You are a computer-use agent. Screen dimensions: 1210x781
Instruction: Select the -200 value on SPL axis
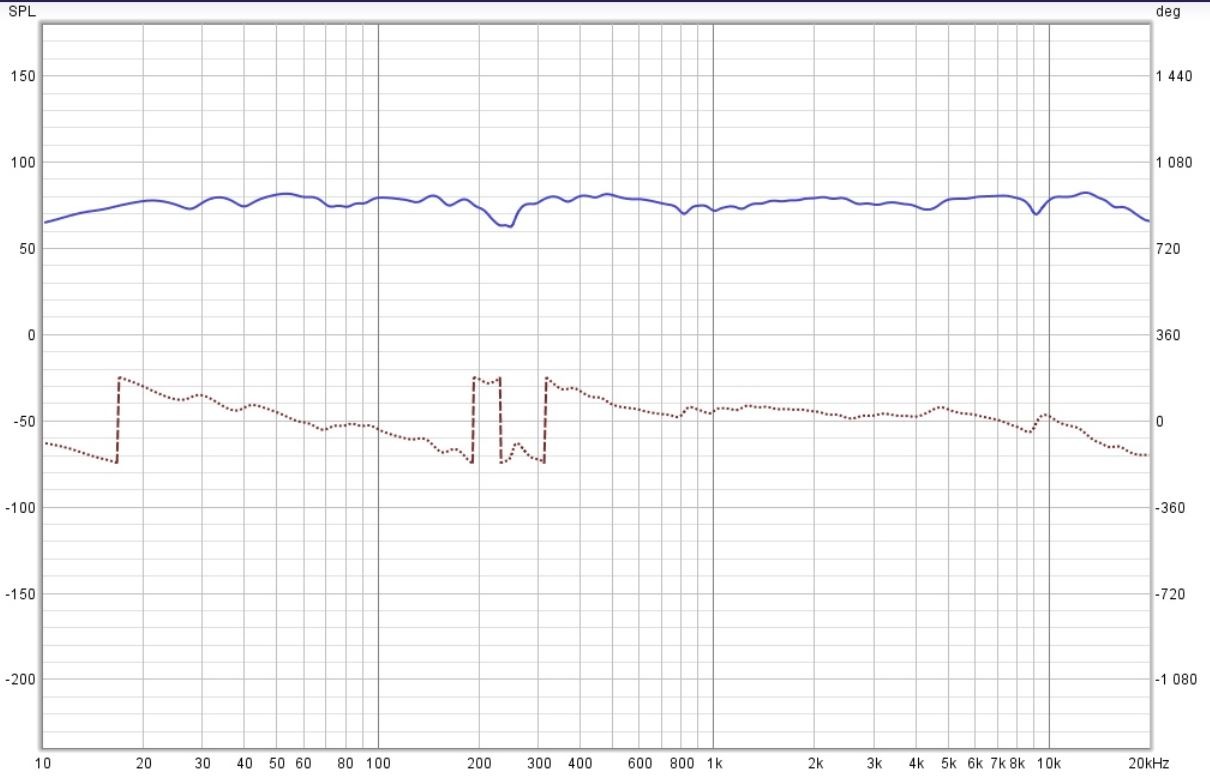tap(22, 680)
